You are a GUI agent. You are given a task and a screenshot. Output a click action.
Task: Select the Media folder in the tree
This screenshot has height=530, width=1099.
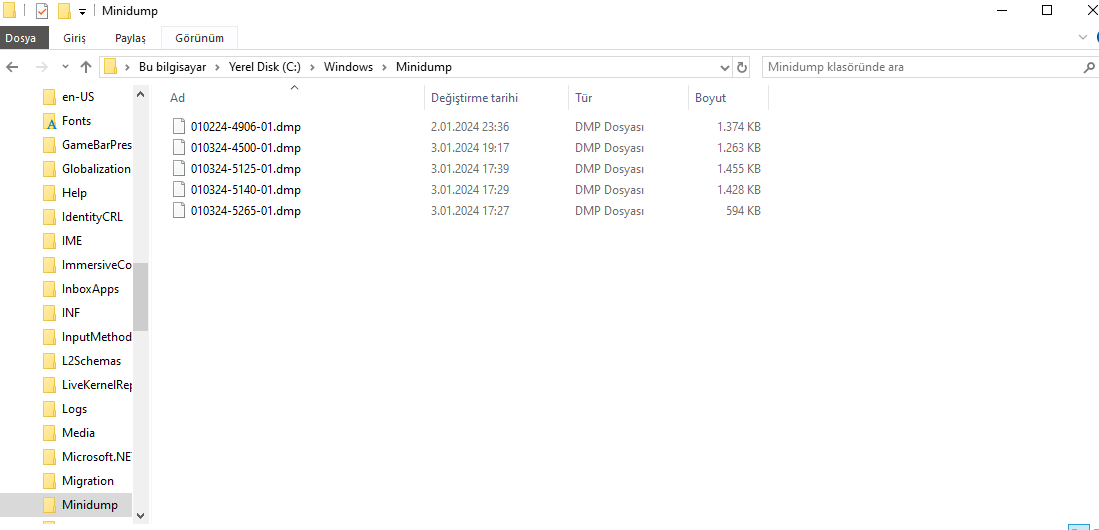[69, 433]
